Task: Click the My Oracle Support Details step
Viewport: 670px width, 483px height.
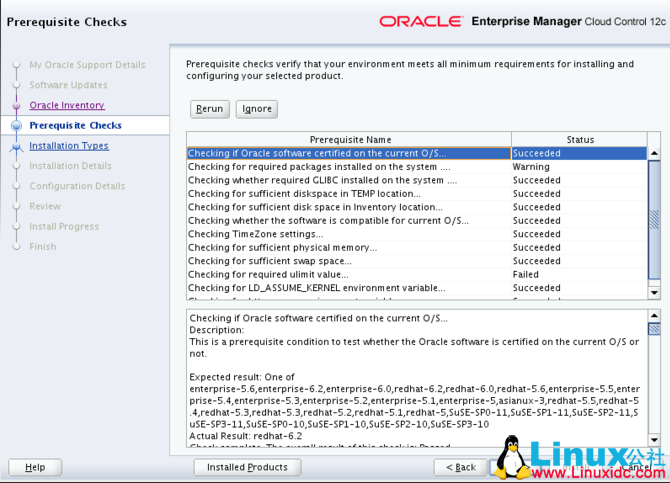Action: tap(87, 65)
